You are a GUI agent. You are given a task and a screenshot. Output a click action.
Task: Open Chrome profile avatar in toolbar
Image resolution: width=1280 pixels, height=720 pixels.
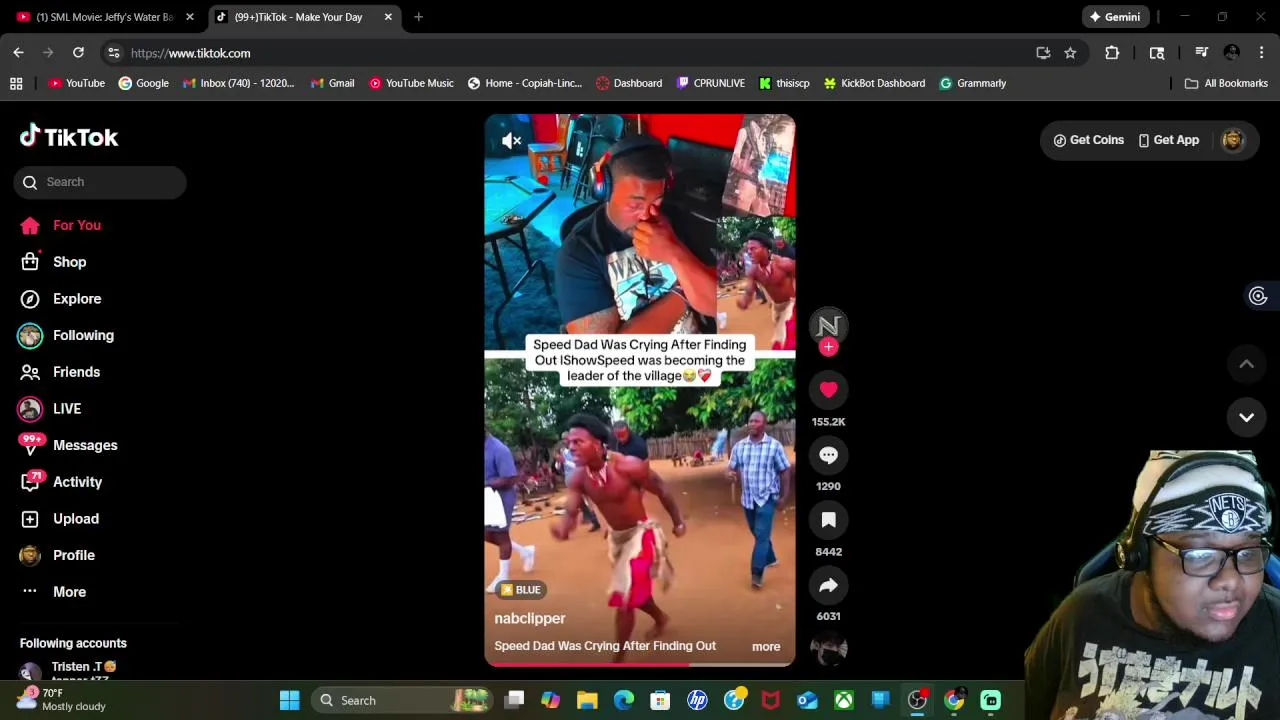[1232, 53]
